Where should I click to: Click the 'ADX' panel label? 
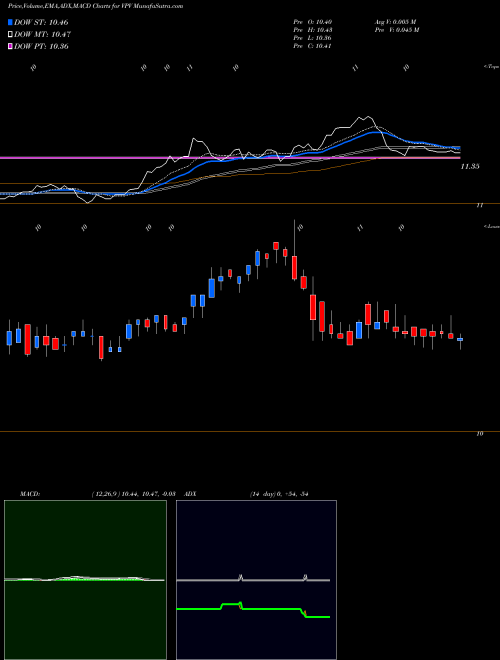pos(190,494)
